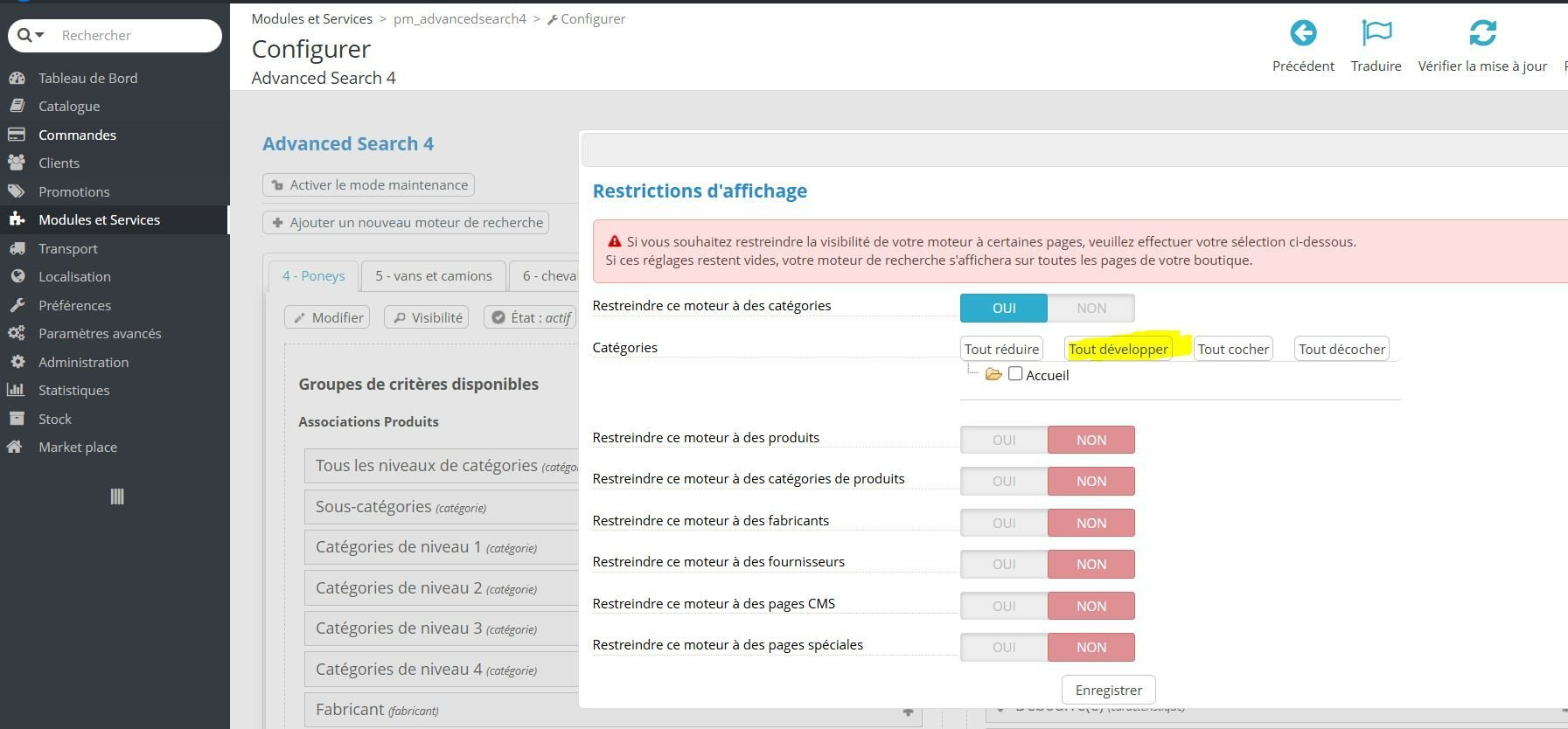1568x729 pixels.
Task: Toggle the État : actif button
Action: click(x=532, y=317)
